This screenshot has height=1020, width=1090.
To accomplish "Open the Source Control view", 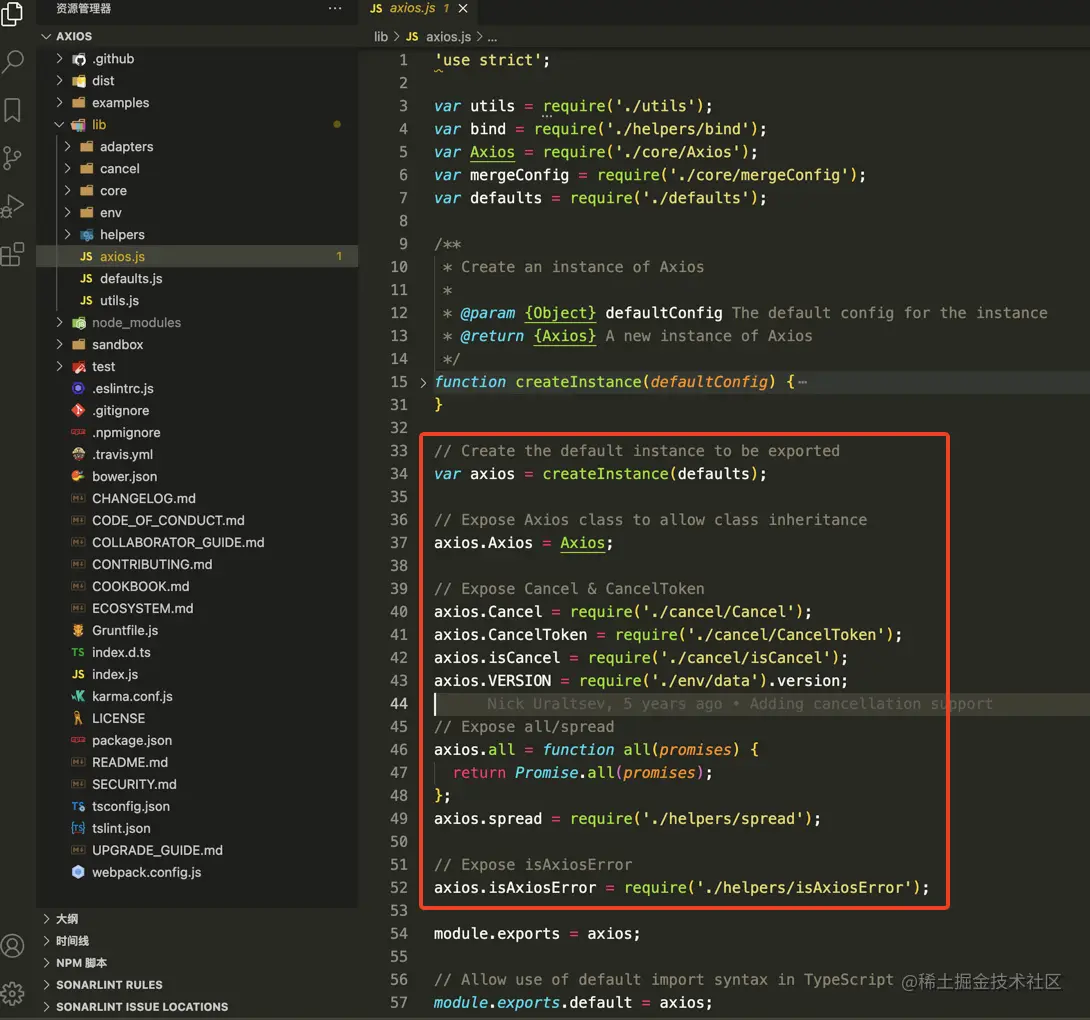I will [13, 158].
